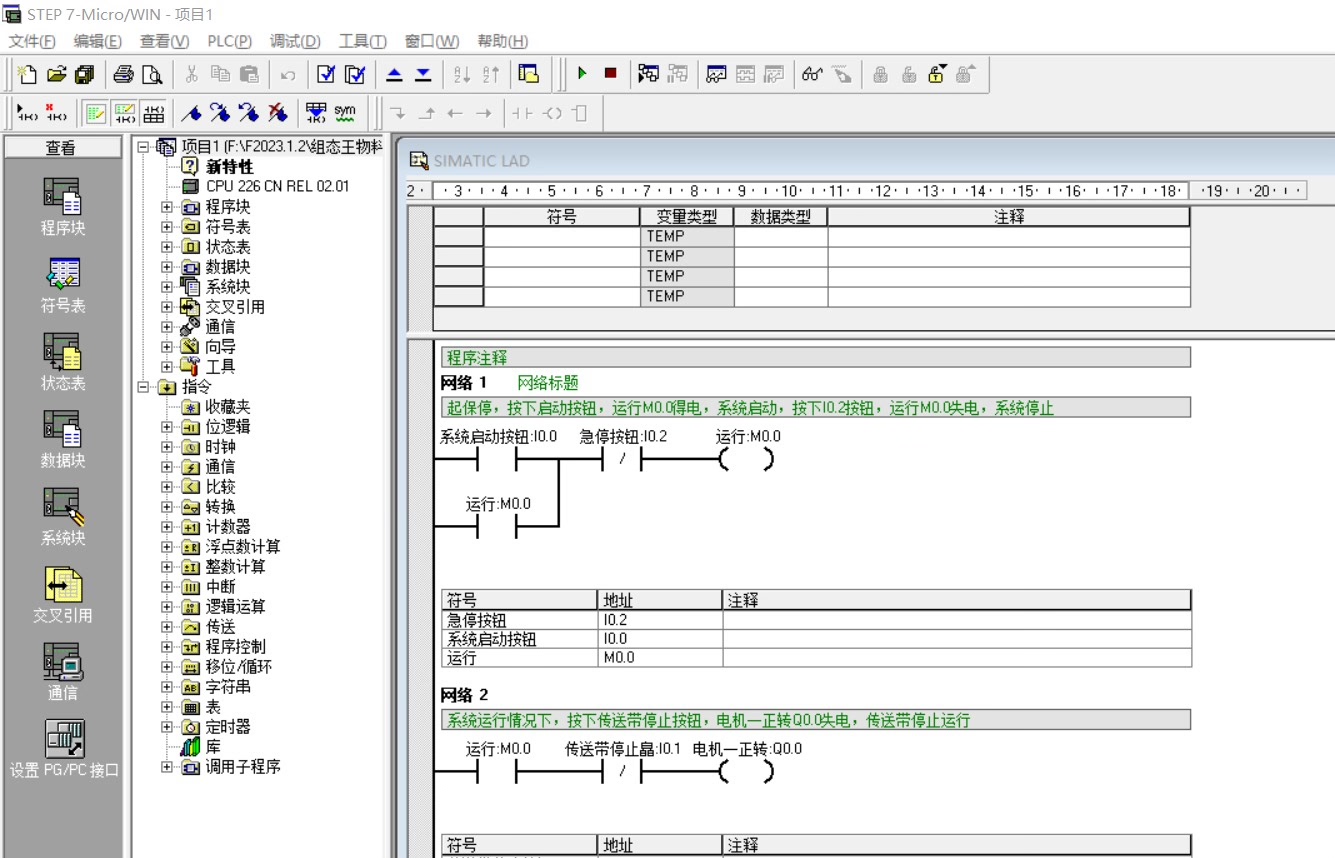Image resolution: width=1335 pixels, height=858 pixels.
Task: Expand the 计数器 instruction folder
Action: click(x=167, y=527)
